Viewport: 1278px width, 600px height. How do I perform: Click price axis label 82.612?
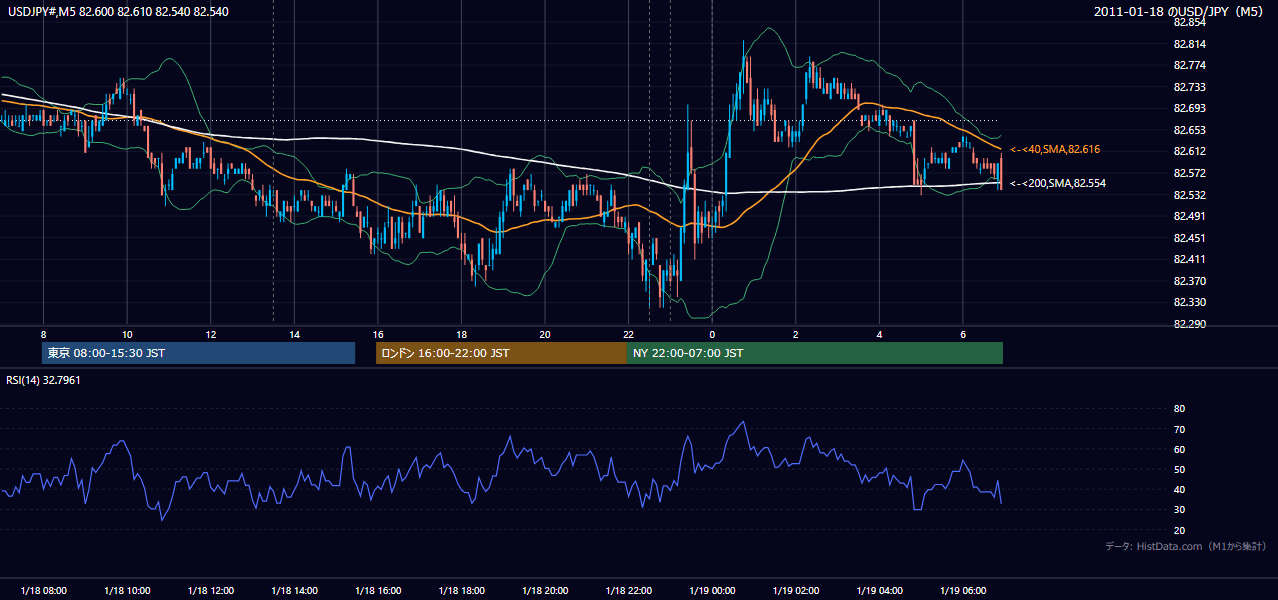(1189, 151)
